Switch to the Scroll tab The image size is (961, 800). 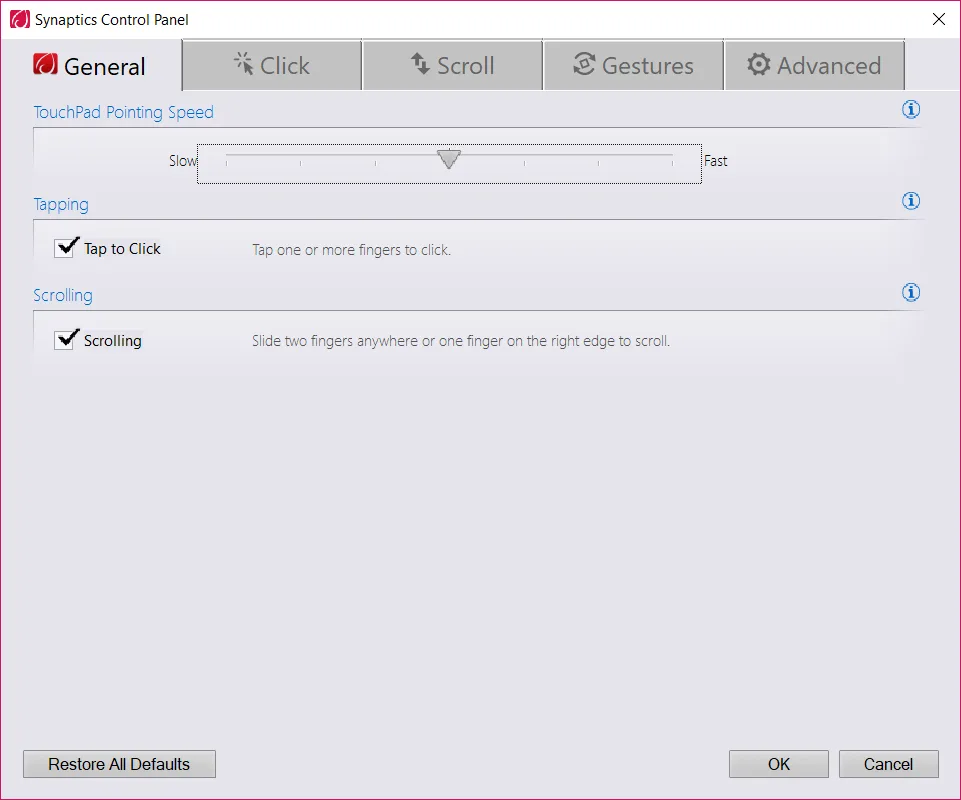452,65
